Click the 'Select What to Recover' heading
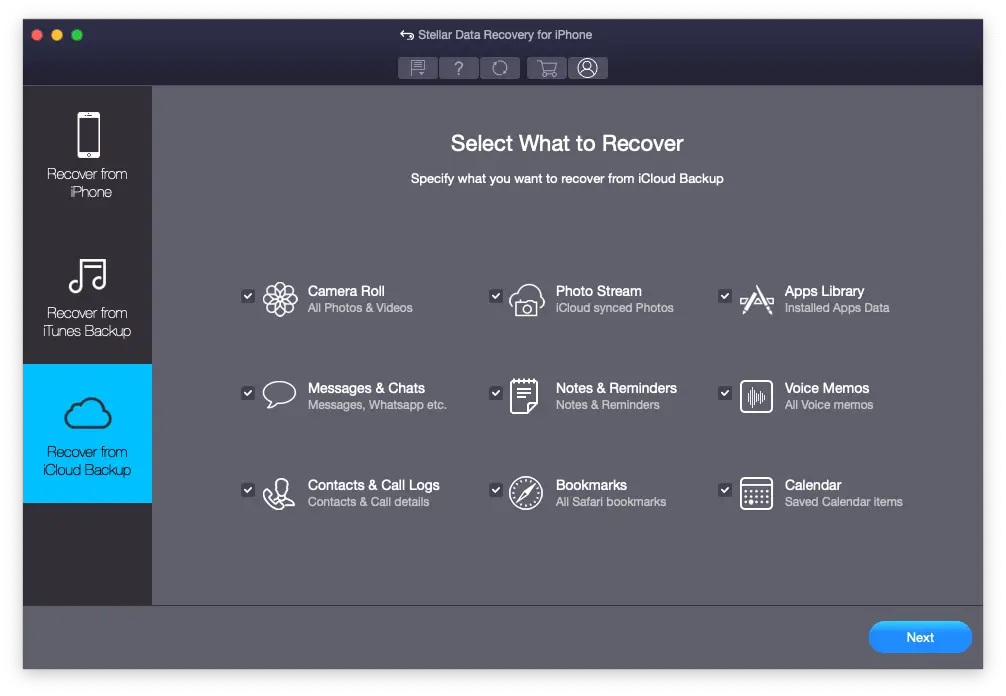1006x696 pixels. click(x=567, y=143)
